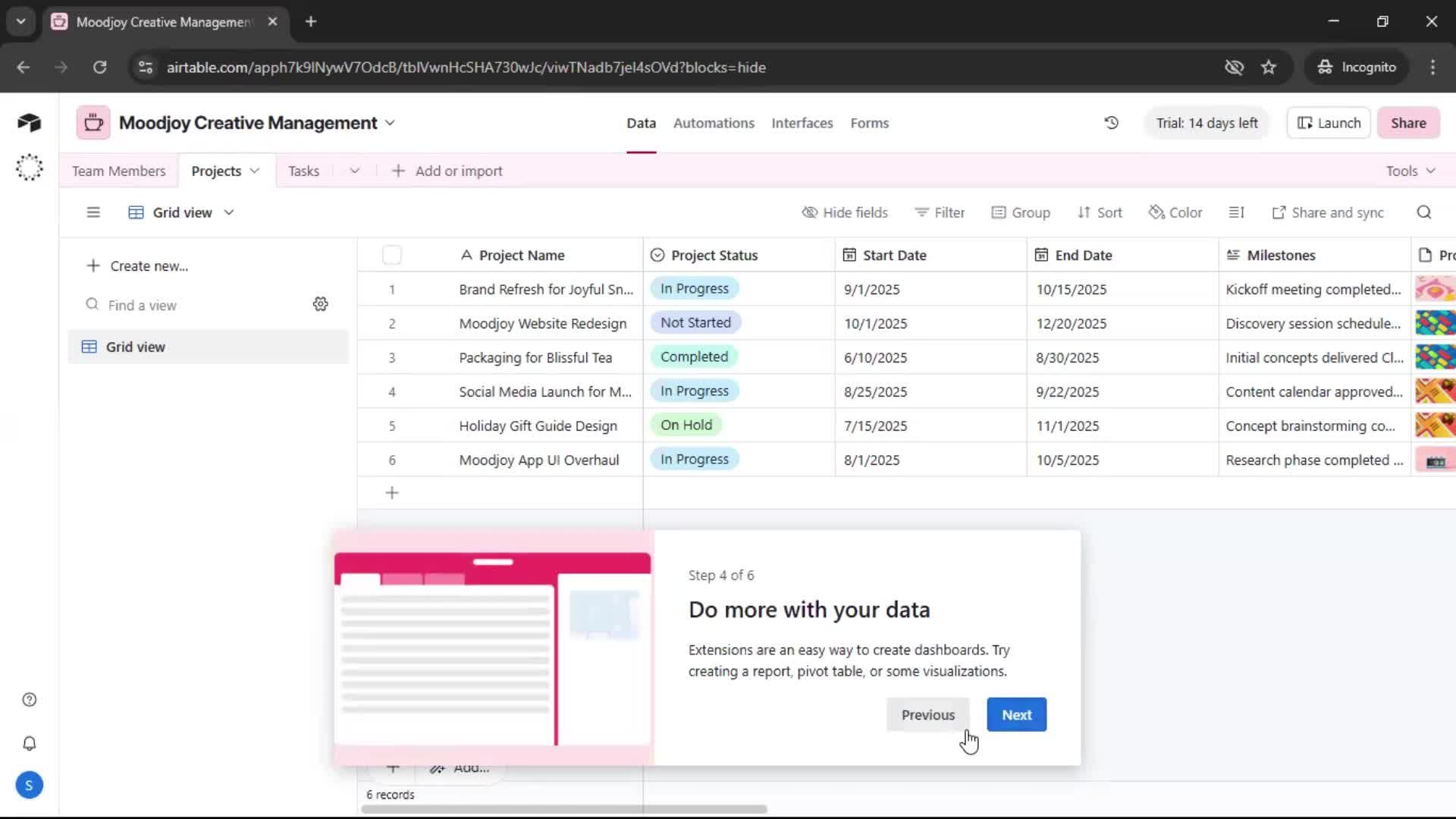Click the Launch button
The width and height of the screenshot is (1456, 819).
[1329, 123]
